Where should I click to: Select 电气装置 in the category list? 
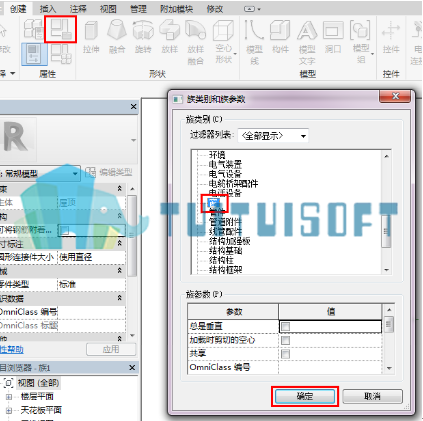(x=225, y=164)
